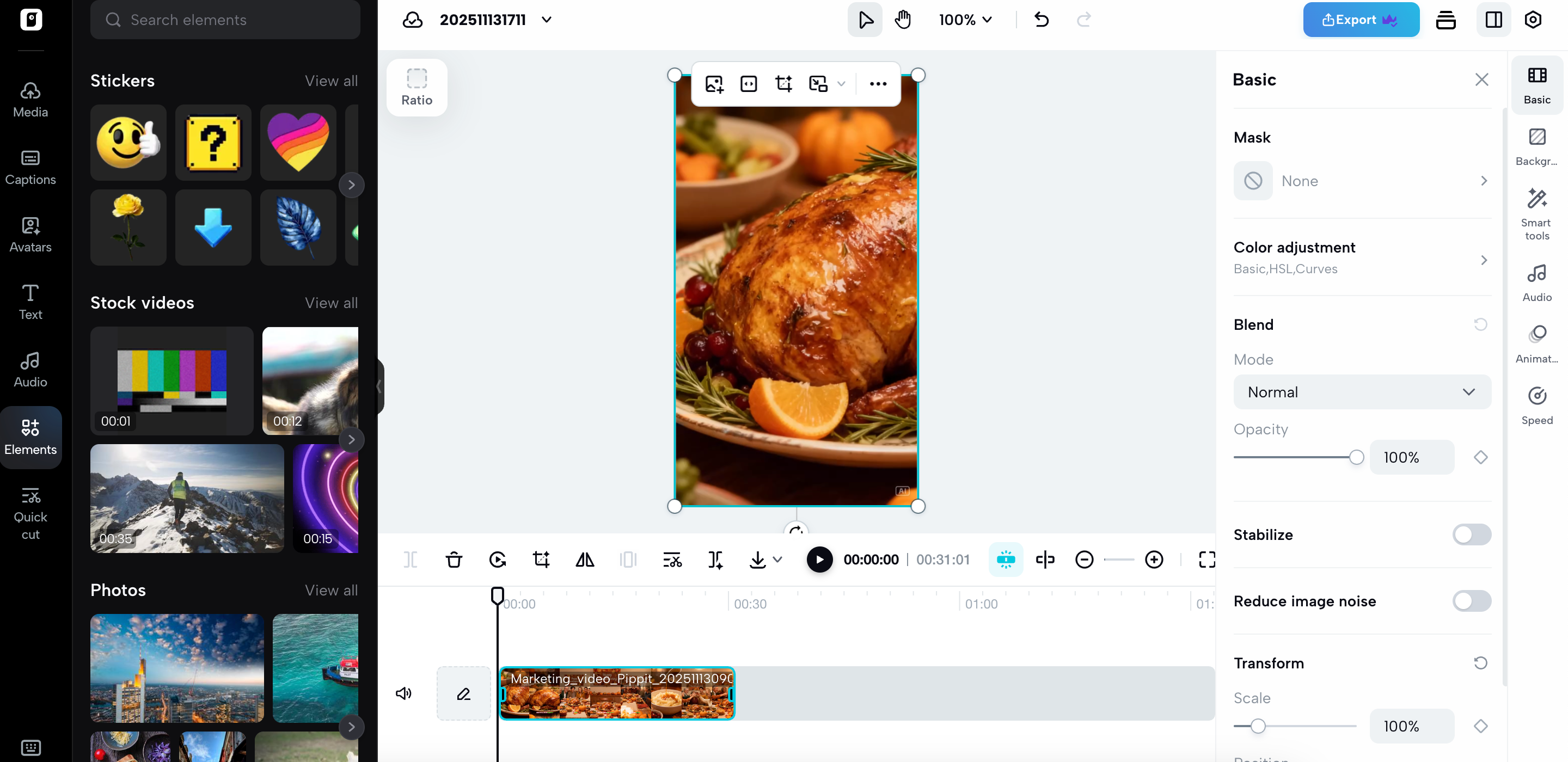This screenshot has height=762, width=1568.
Task: Click the undo arrow
Action: click(x=1042, y=20)
